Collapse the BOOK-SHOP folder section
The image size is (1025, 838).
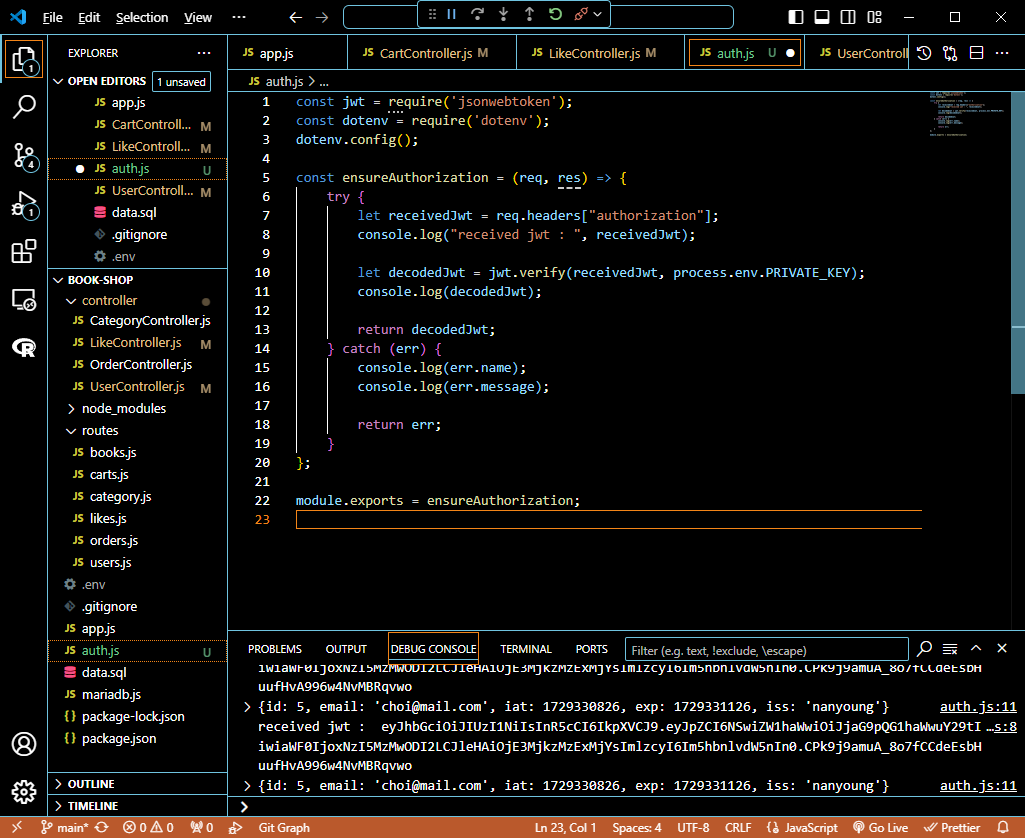point(58,280)
